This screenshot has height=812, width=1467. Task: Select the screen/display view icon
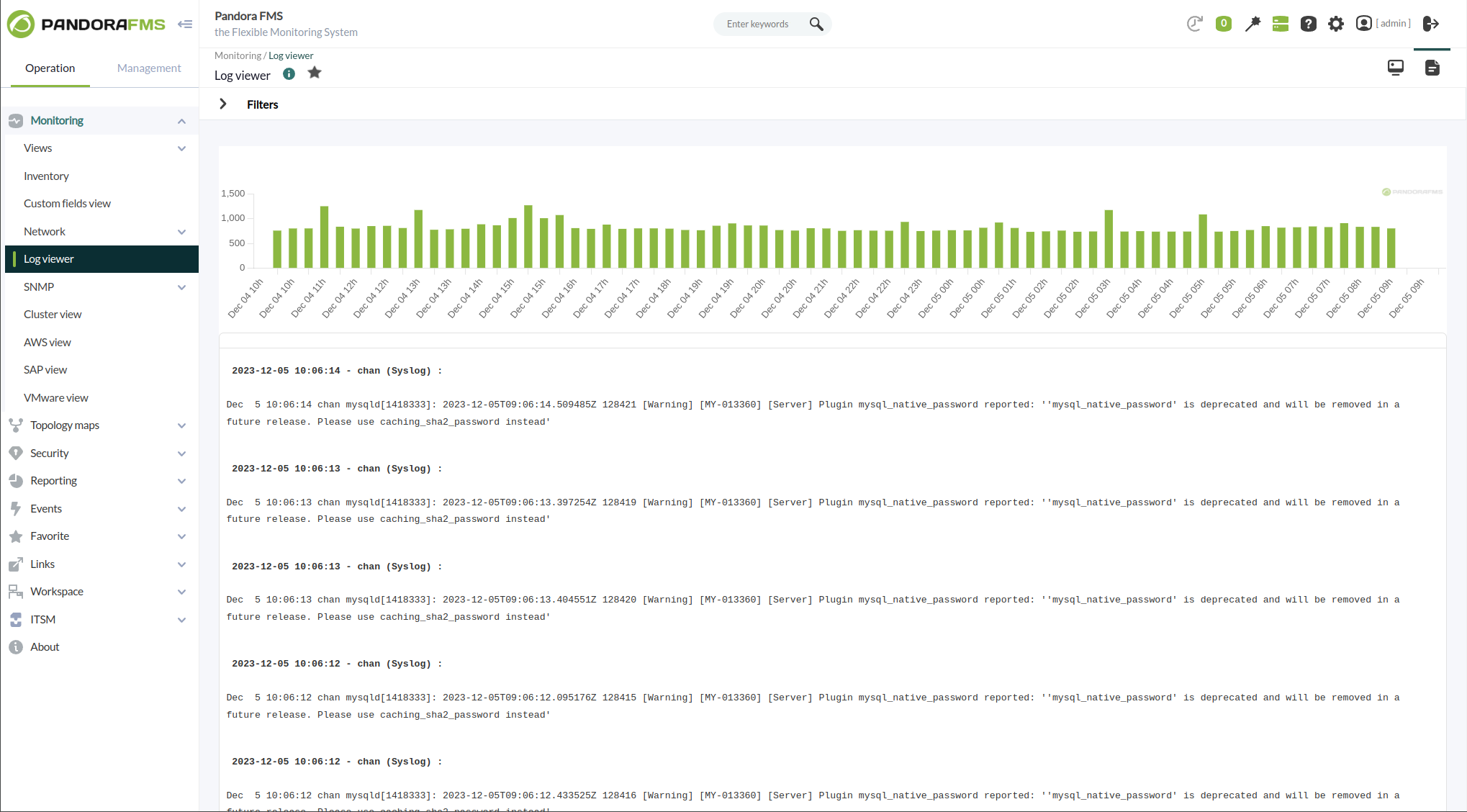pyautogui.click(x=1395, y=68)
